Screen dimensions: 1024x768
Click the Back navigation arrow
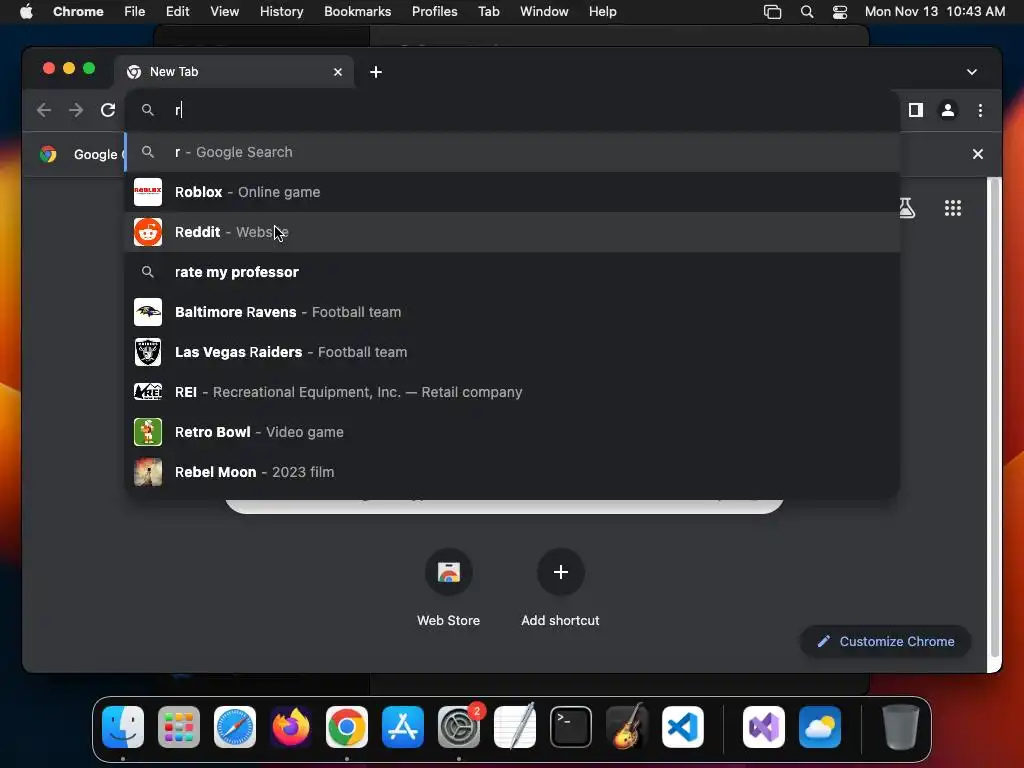coord(44,110)
